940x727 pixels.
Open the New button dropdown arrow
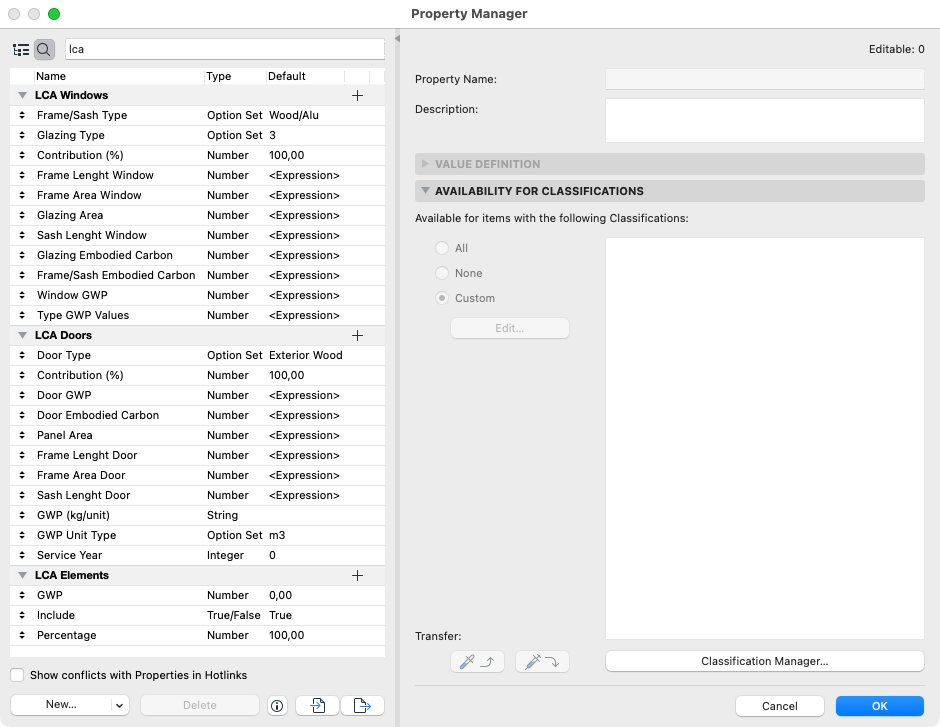coord(119,705)
